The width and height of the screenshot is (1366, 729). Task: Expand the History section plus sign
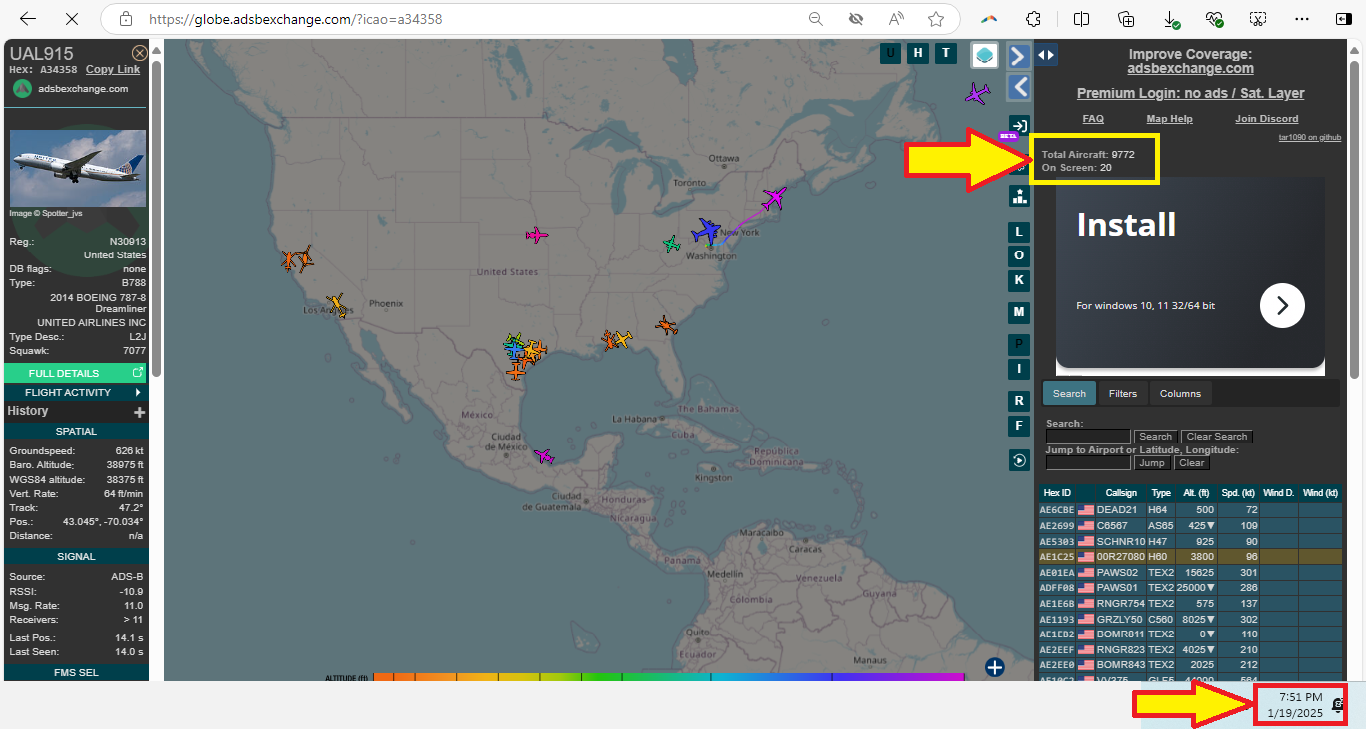coord(139,412)
